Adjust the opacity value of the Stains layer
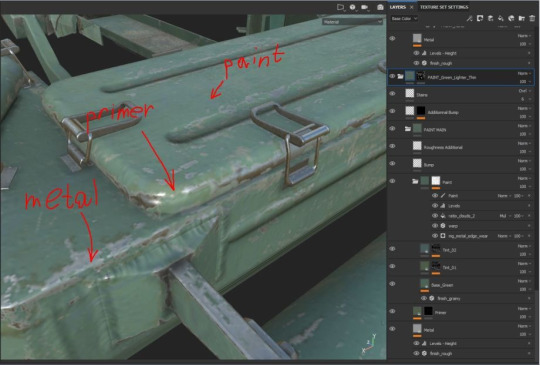Image resolution: width=540 pixels, height=365 pixels. tap(525, 99)
